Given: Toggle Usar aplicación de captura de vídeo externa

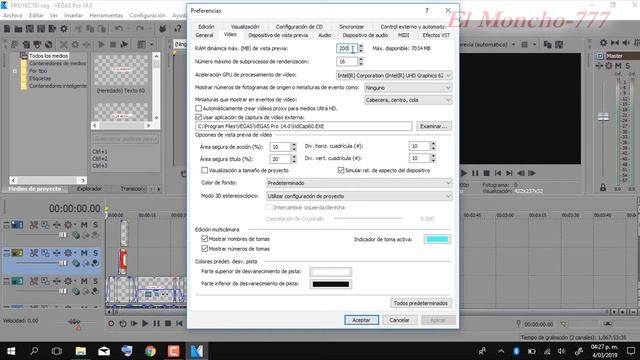Looking at the screenshot, I should click(x=198, y=117).
